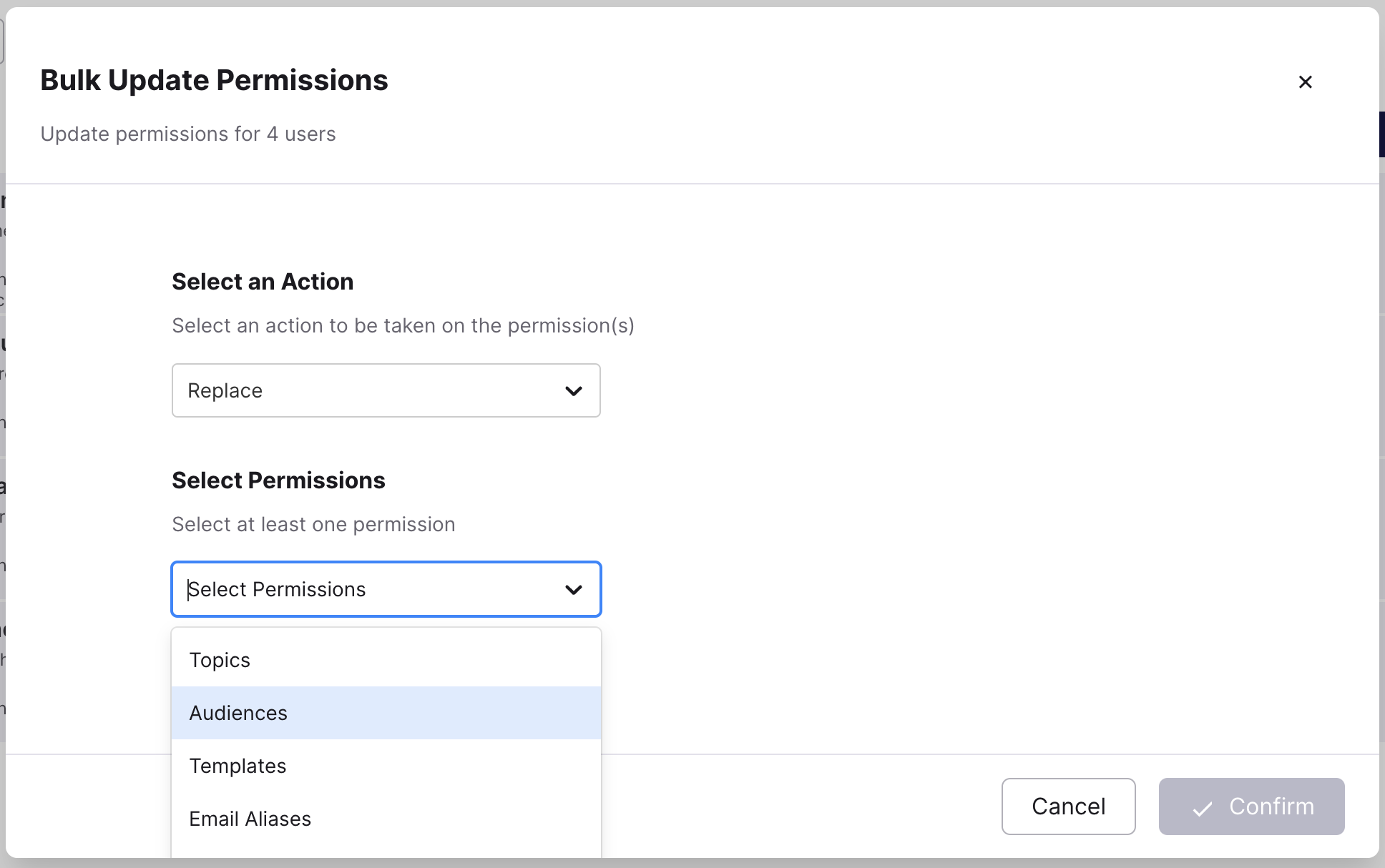Screen dimensions: 1385x868
Task: Cancel the bulk permissions update
Action: click(1068, 807)
